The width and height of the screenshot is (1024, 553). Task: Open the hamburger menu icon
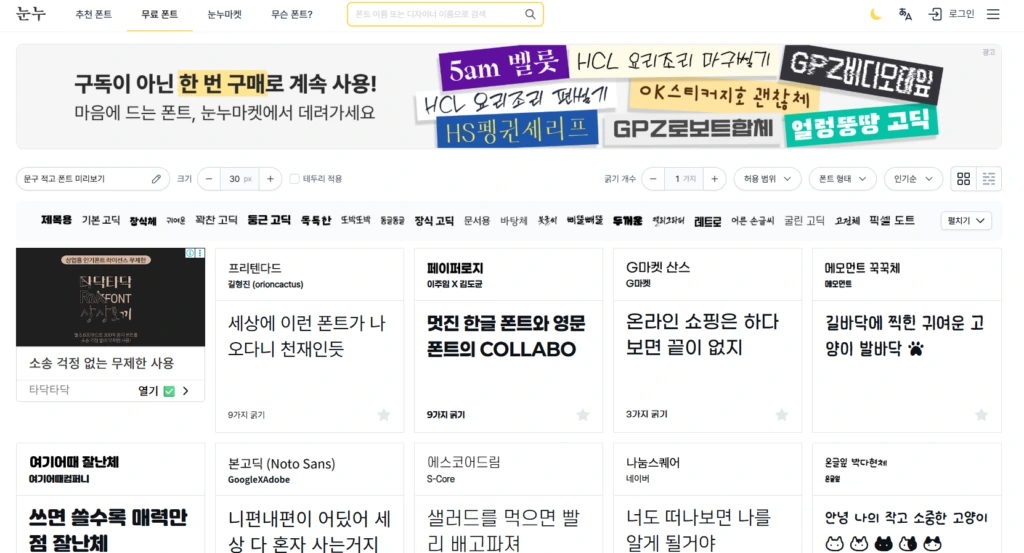[993, 14]
